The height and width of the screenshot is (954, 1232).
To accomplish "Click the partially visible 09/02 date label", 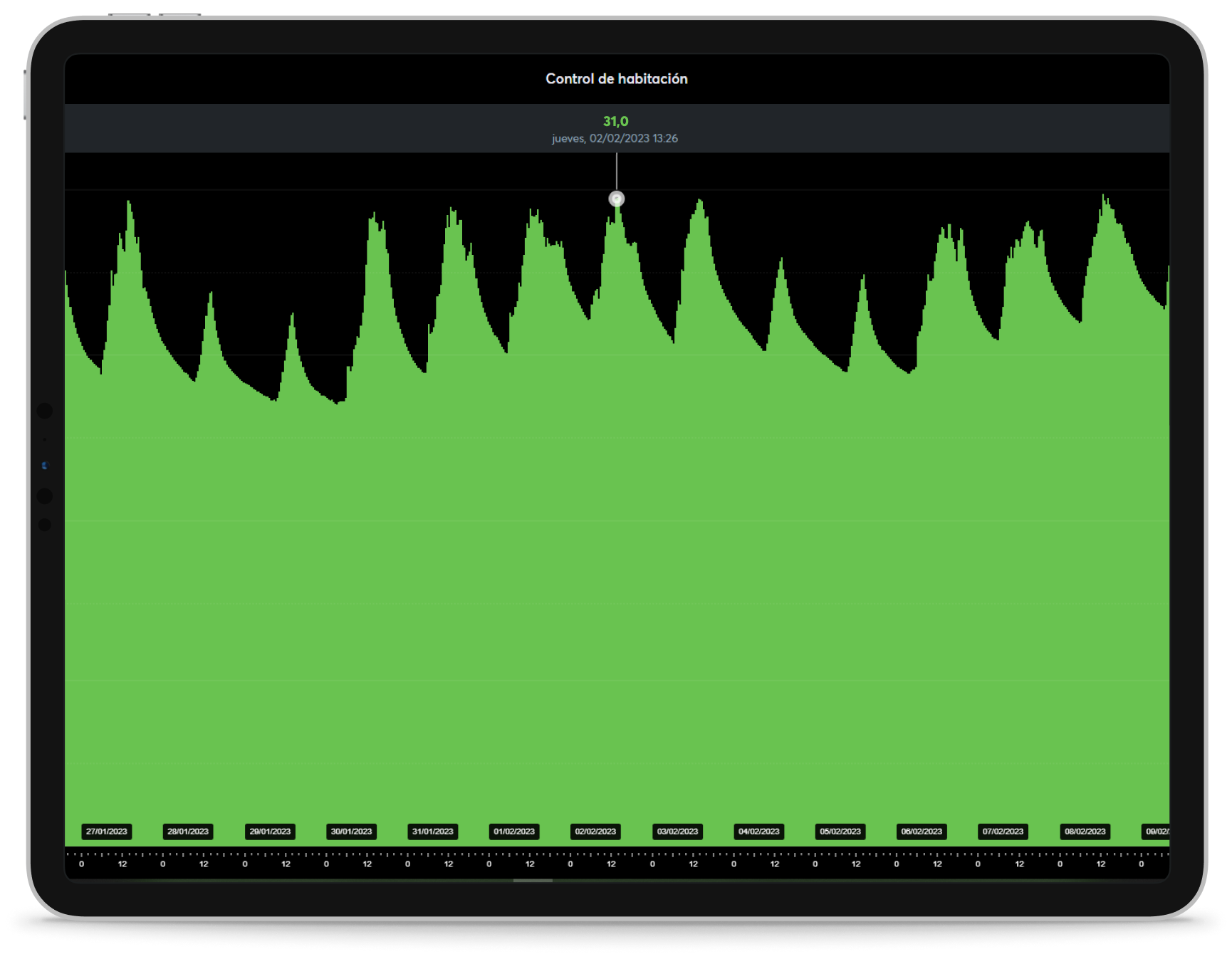I will 1157,832.
